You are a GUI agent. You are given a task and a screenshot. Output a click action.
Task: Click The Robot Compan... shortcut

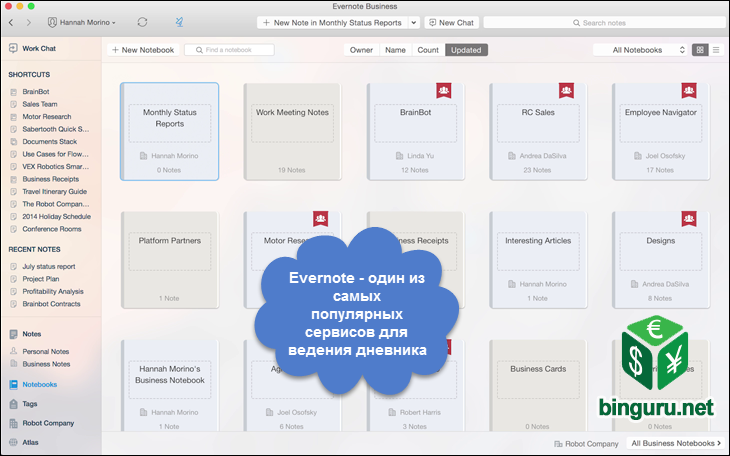(55, 204)
